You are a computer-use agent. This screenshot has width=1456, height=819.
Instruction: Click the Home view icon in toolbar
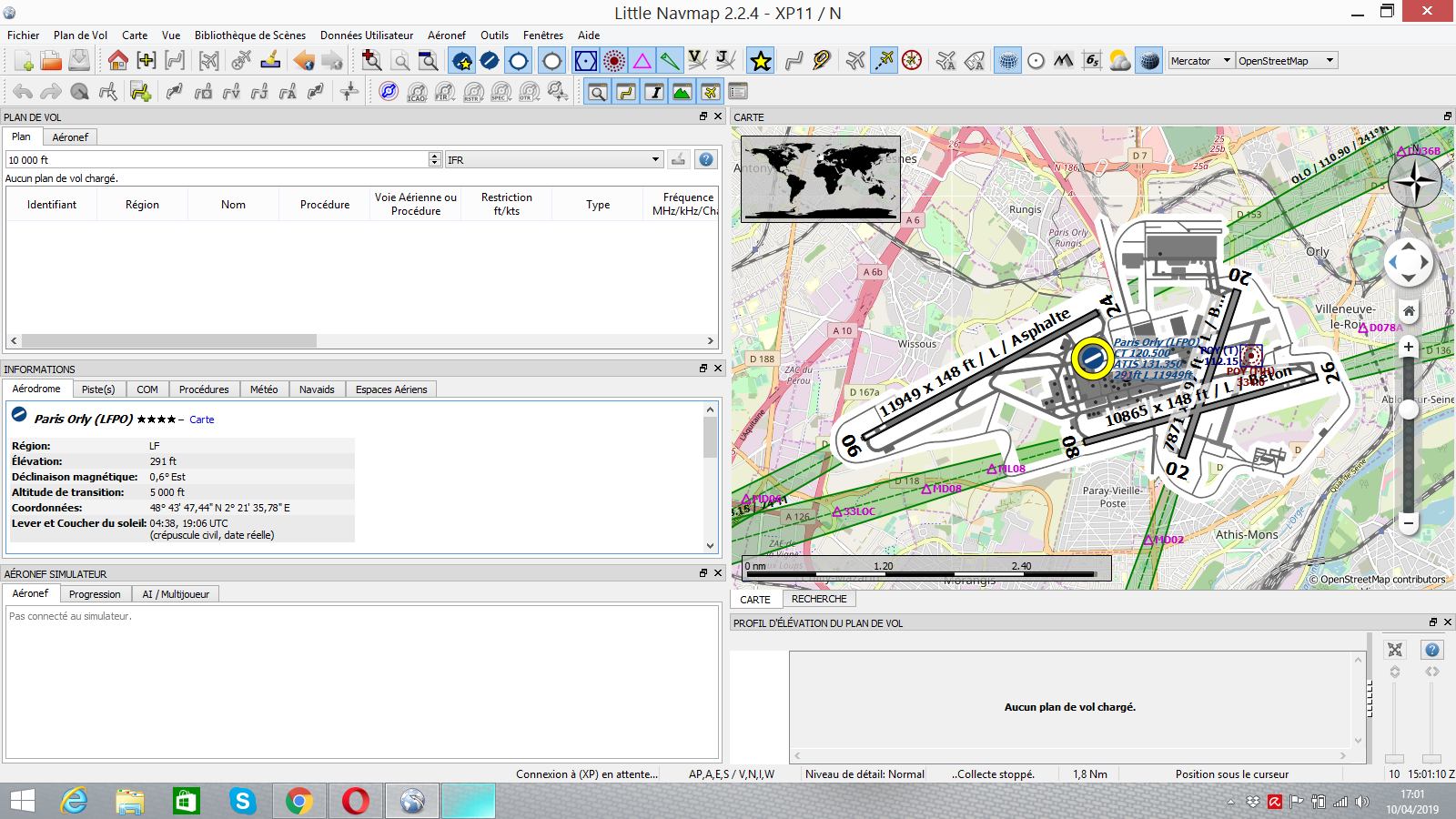(x=117, y=61)
